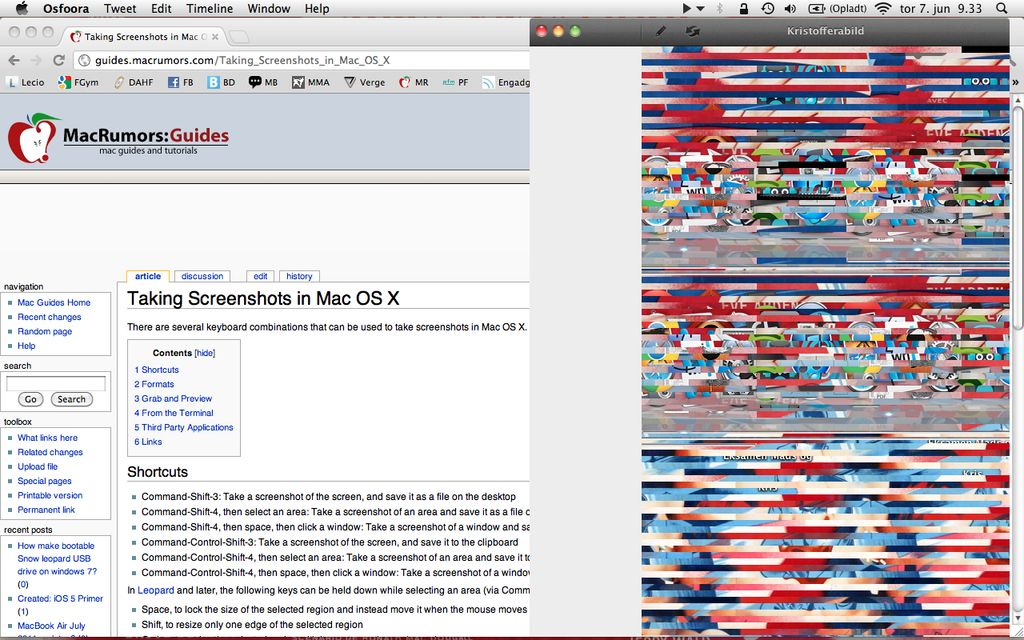Image resolution: width=1024 pixels, height=640 pixels.
Task: Jump to 3 Grab and Preview
Action: point(173,398)
